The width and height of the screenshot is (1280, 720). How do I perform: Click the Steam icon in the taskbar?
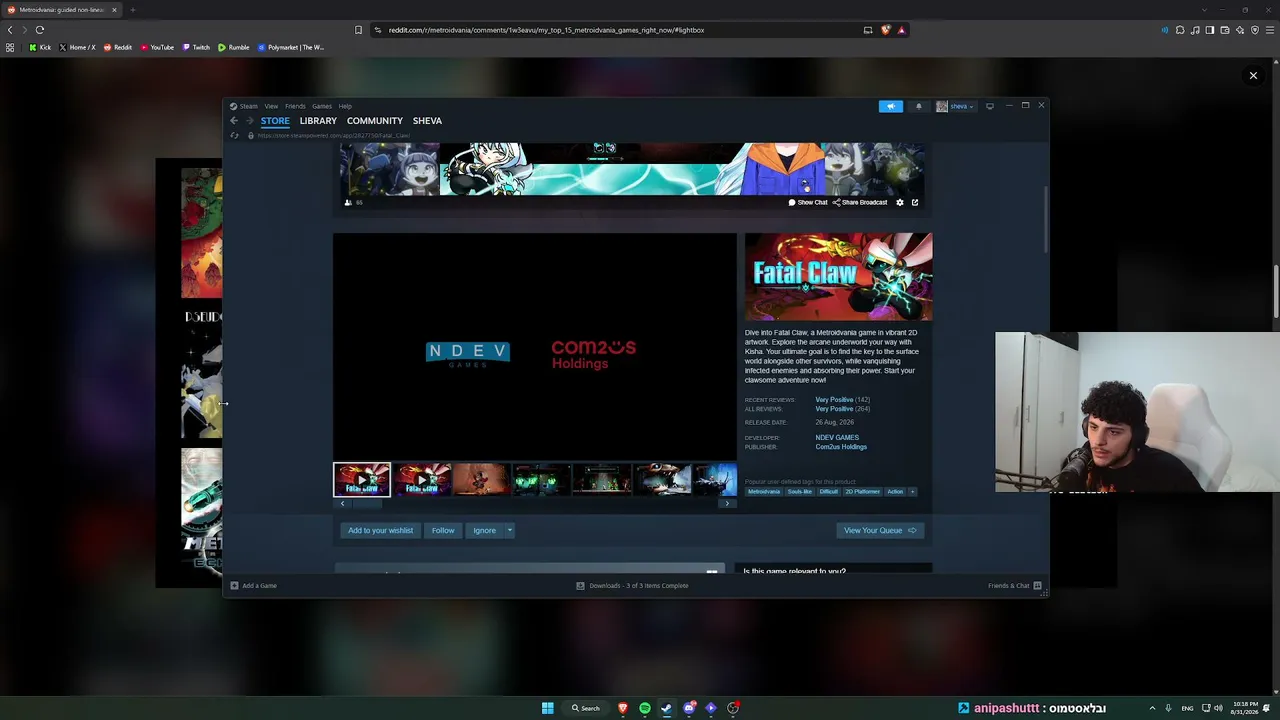(x=667, y=708)
